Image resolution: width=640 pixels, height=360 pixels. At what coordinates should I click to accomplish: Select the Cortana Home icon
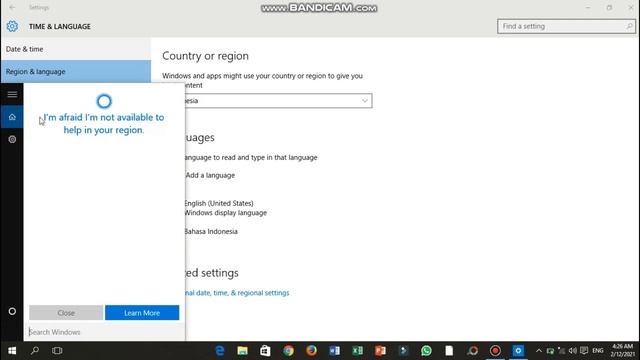[12, 117]
